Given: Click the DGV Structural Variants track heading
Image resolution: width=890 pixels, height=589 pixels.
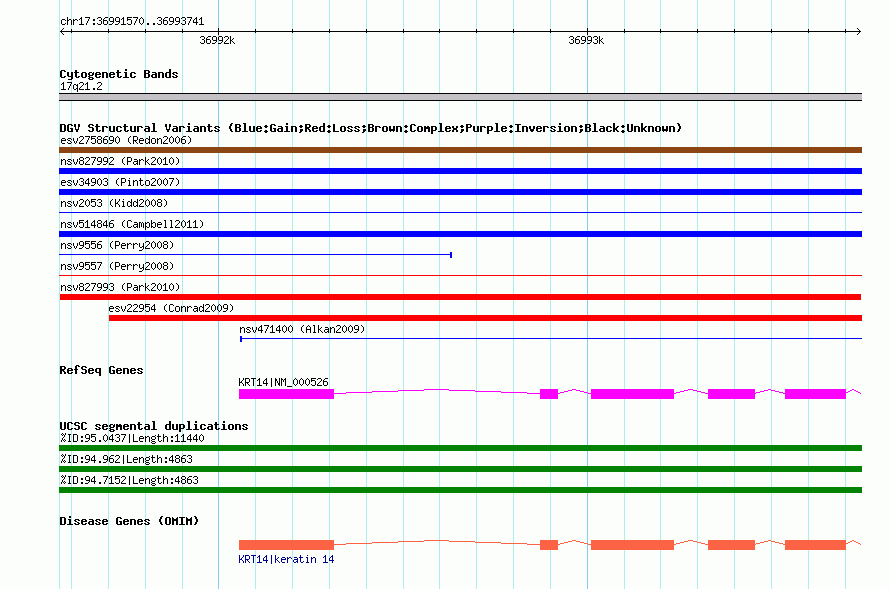Looking at the screenshot, I should tap(370, 128).
